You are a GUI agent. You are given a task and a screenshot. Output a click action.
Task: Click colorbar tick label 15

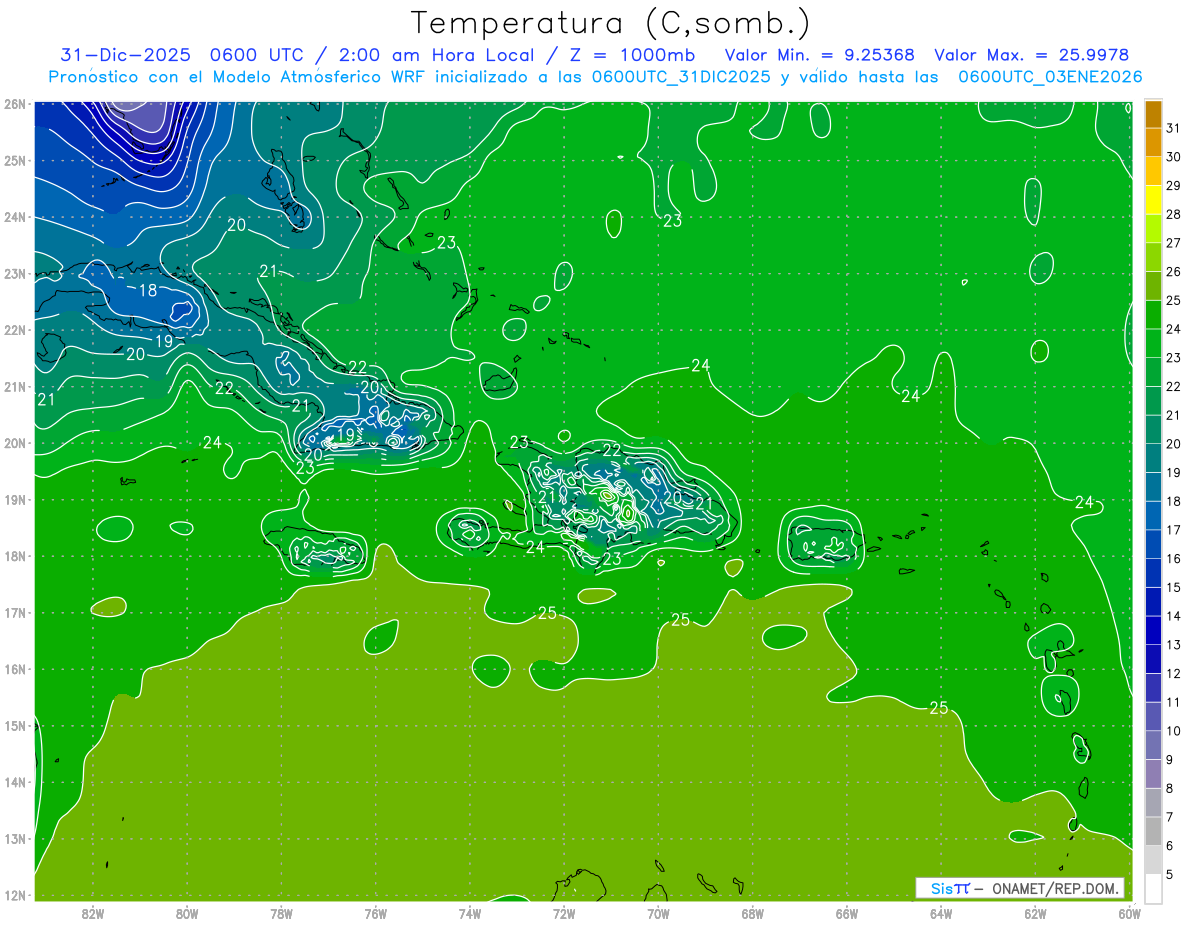[1173, 588]
